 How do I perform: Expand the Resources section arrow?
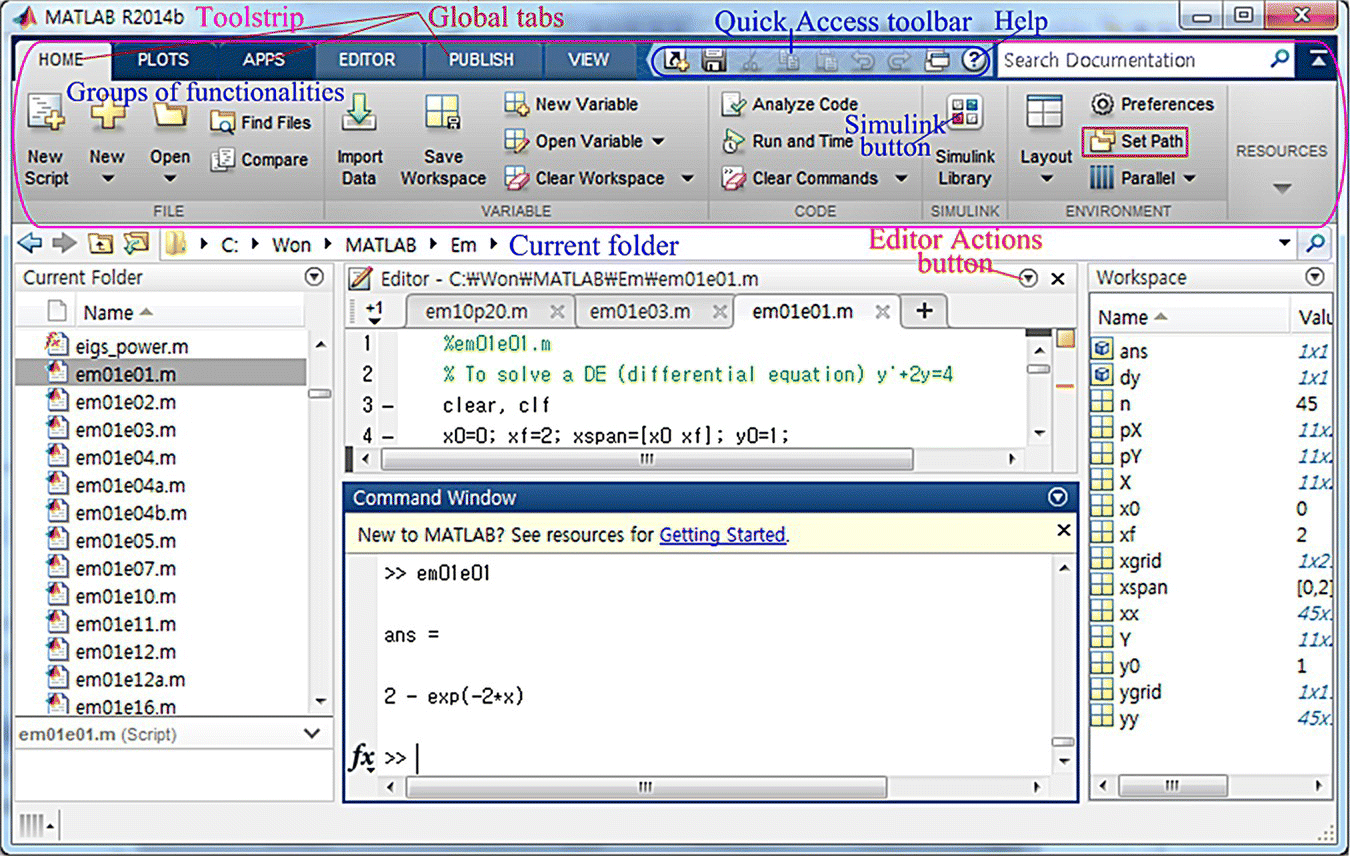click(x=1282, y=188)
